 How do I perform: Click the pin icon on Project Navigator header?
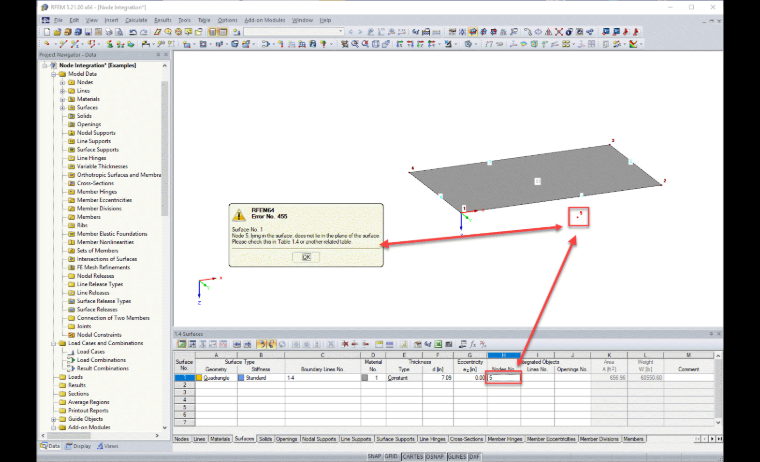[158, 55]
